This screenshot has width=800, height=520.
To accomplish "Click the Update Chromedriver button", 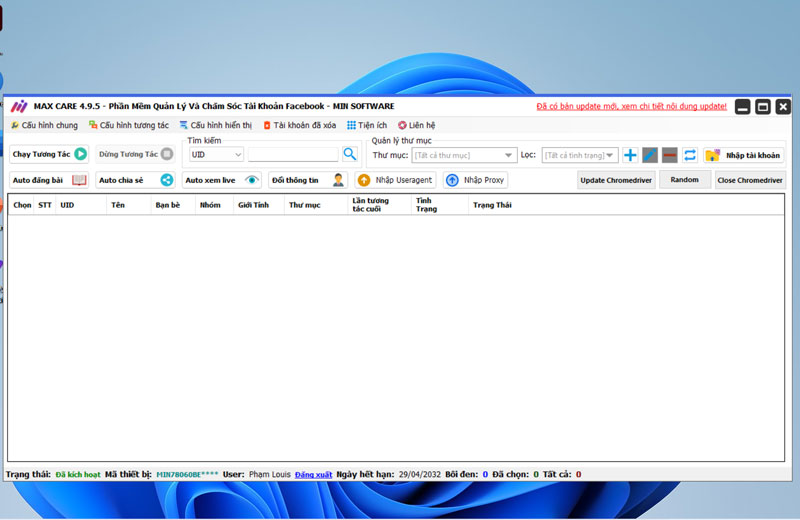I will coord(615,180).
